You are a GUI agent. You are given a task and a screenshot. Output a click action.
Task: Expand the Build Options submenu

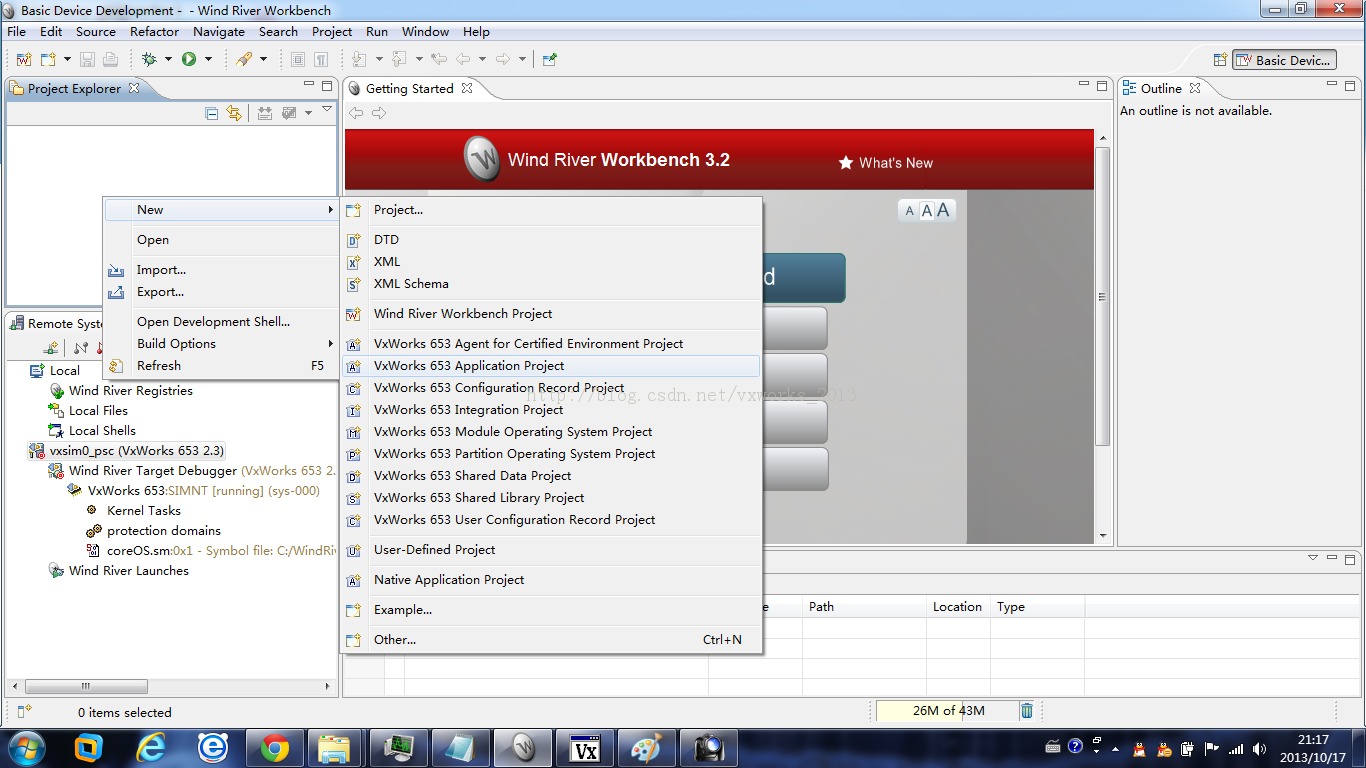pos(221,343)
